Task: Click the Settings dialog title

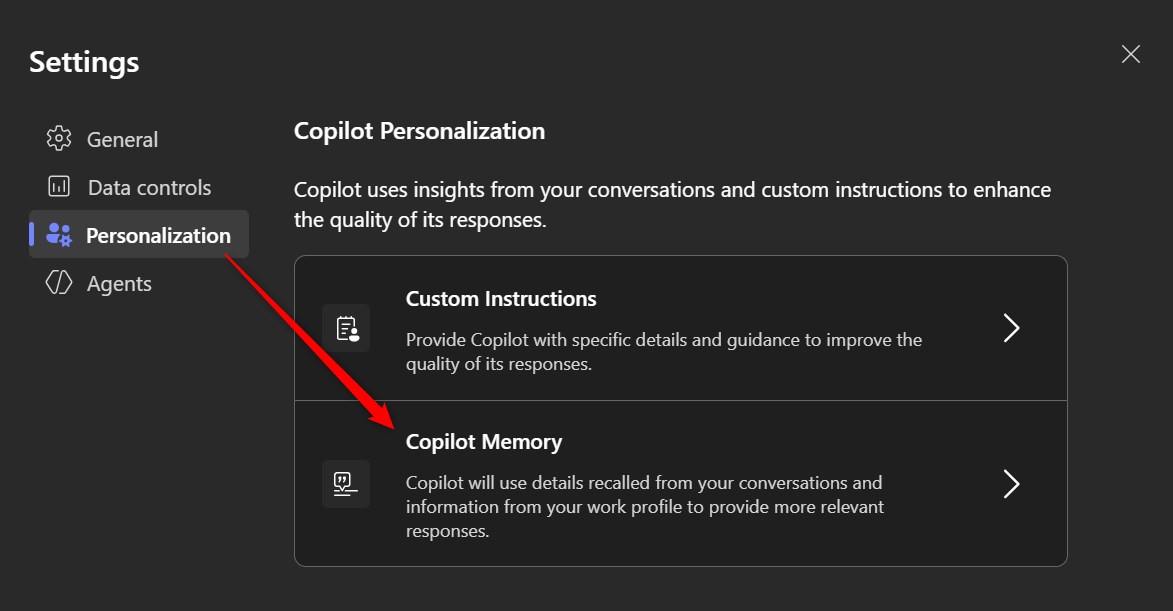Action: (84, 62)
